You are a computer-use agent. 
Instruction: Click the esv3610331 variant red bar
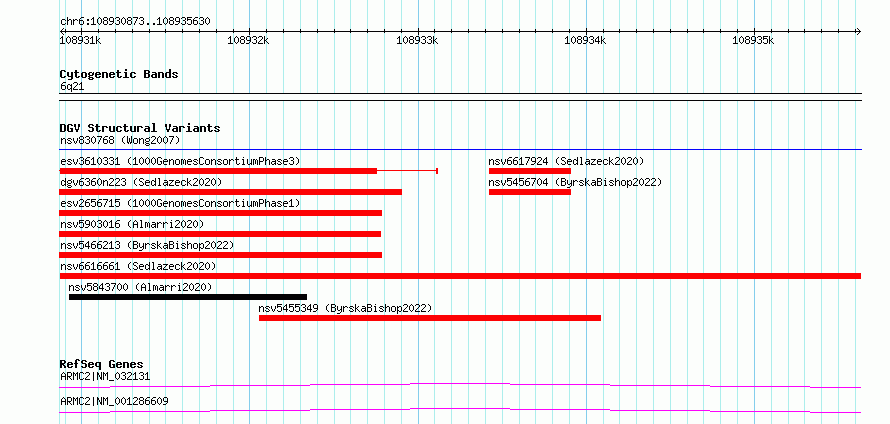[x=218, y=171]
